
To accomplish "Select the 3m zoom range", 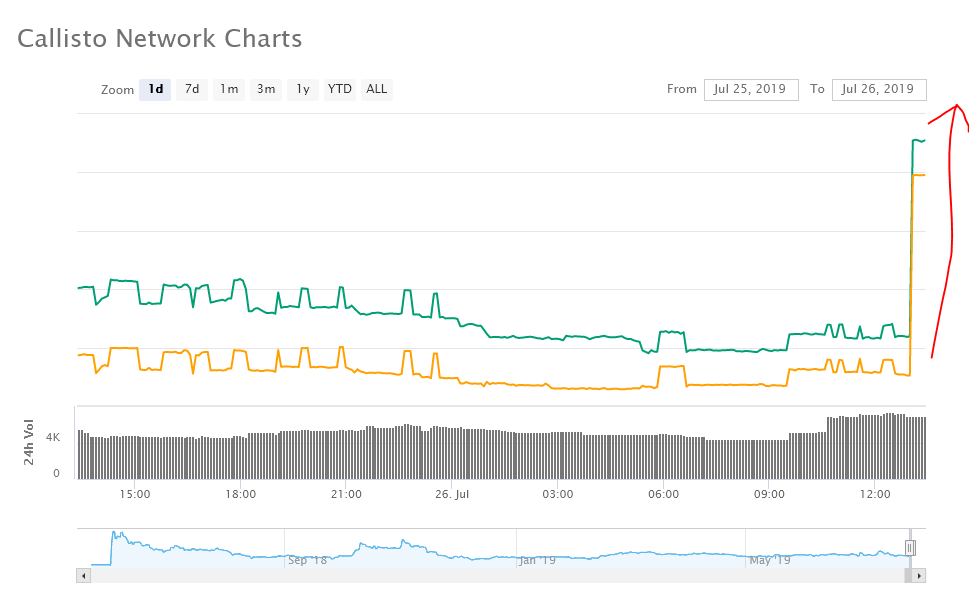I will tap(266, 90).
